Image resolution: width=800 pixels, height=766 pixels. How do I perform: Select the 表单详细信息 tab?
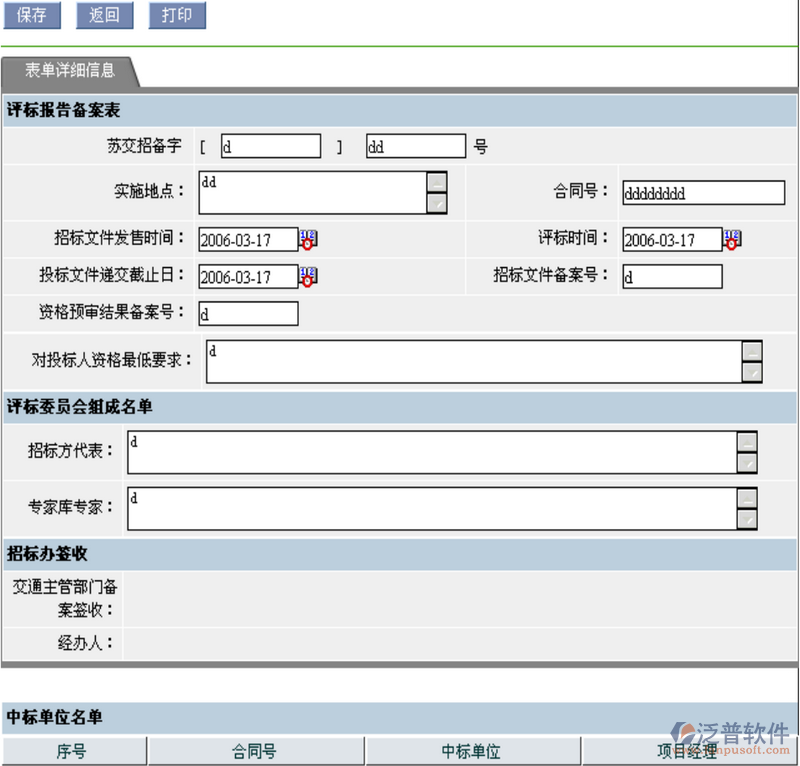coord(69,71)
